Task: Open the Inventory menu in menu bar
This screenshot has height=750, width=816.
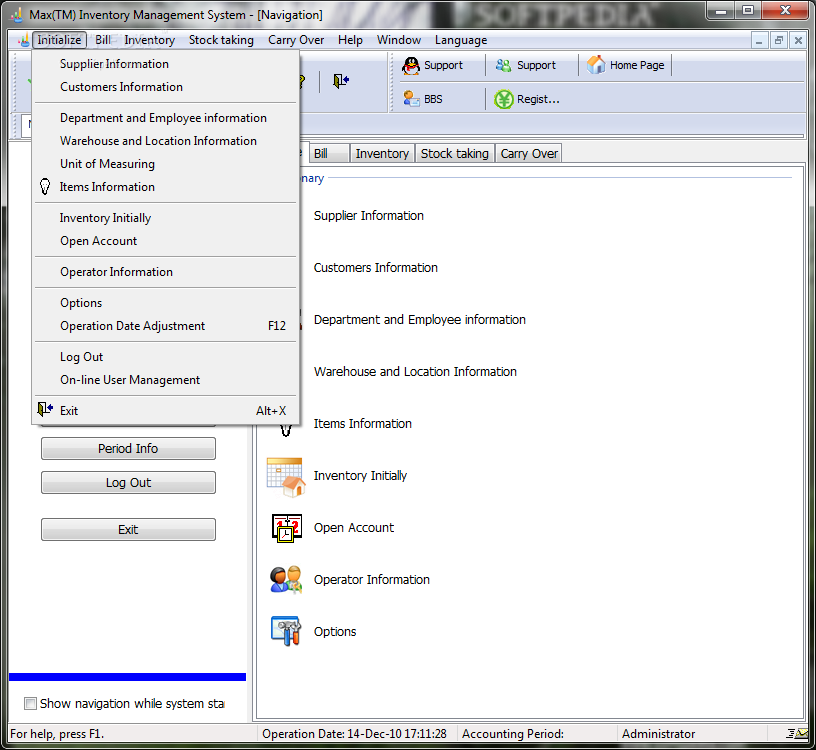Action: pyautogui.click(x=149, y=40)
